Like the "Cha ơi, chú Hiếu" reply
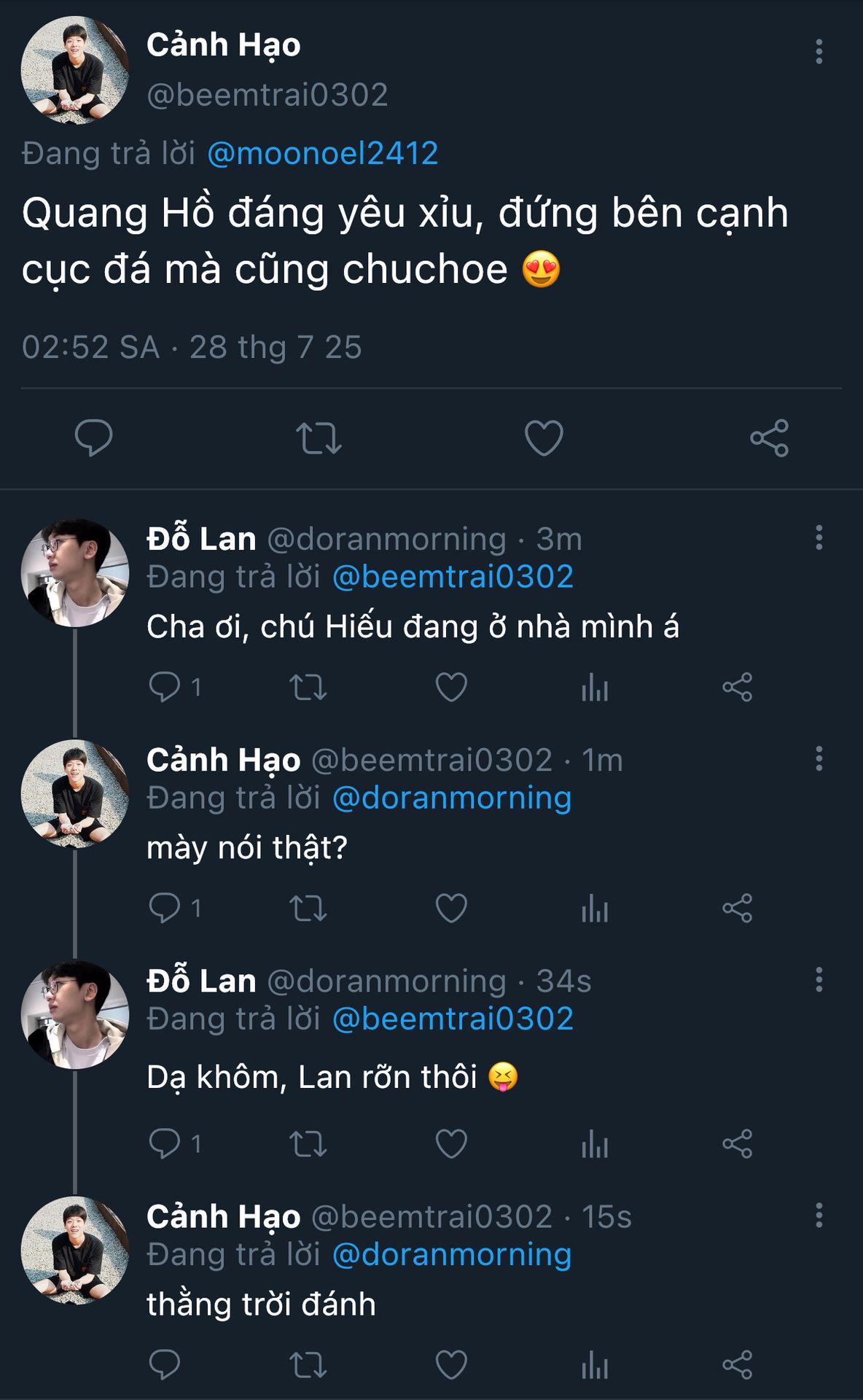 451,688
